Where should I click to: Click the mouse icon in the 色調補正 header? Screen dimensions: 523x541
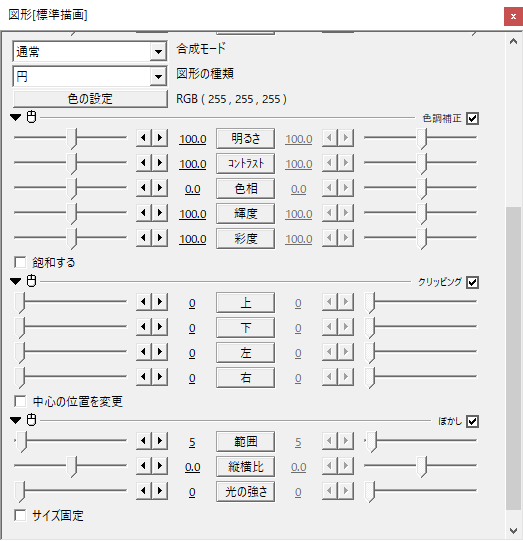coord(31,117)
